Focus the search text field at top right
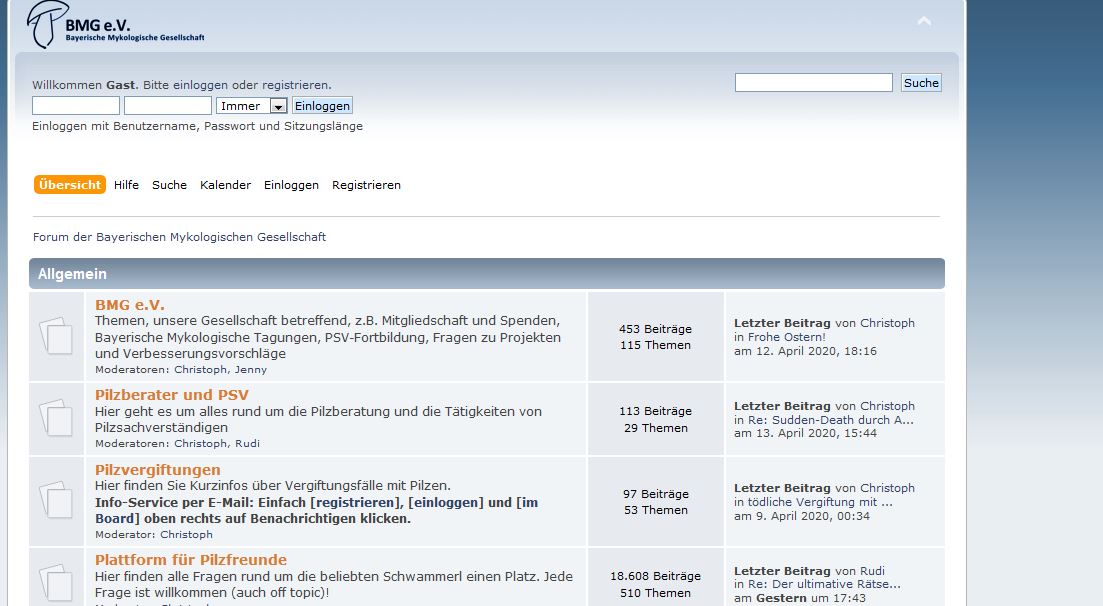This screenshot has width=1103, height=606. 813,83
